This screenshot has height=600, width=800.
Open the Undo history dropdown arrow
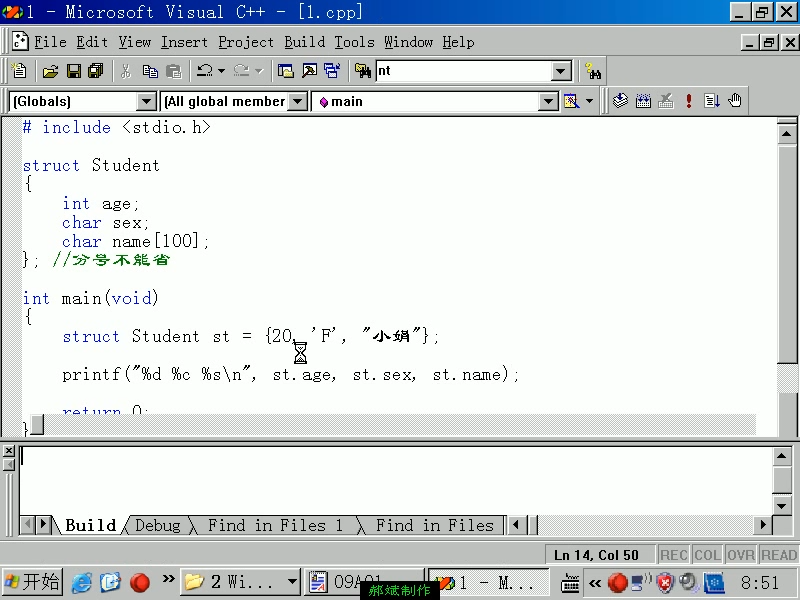[221, 71]
